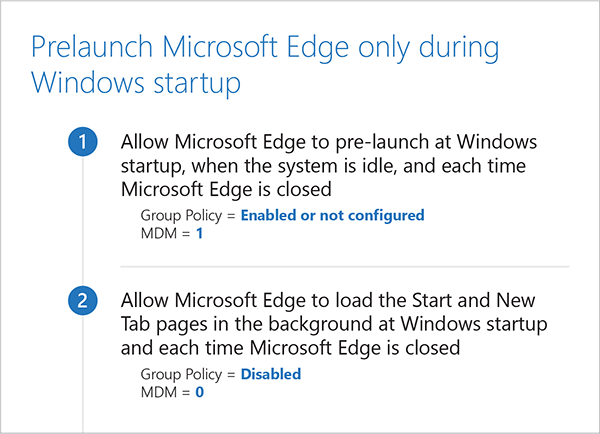Click "Windows startup" in the title's second line
The width and height of the screenshot is (600, 434).
pyautogui.click(x=136, y=83)
